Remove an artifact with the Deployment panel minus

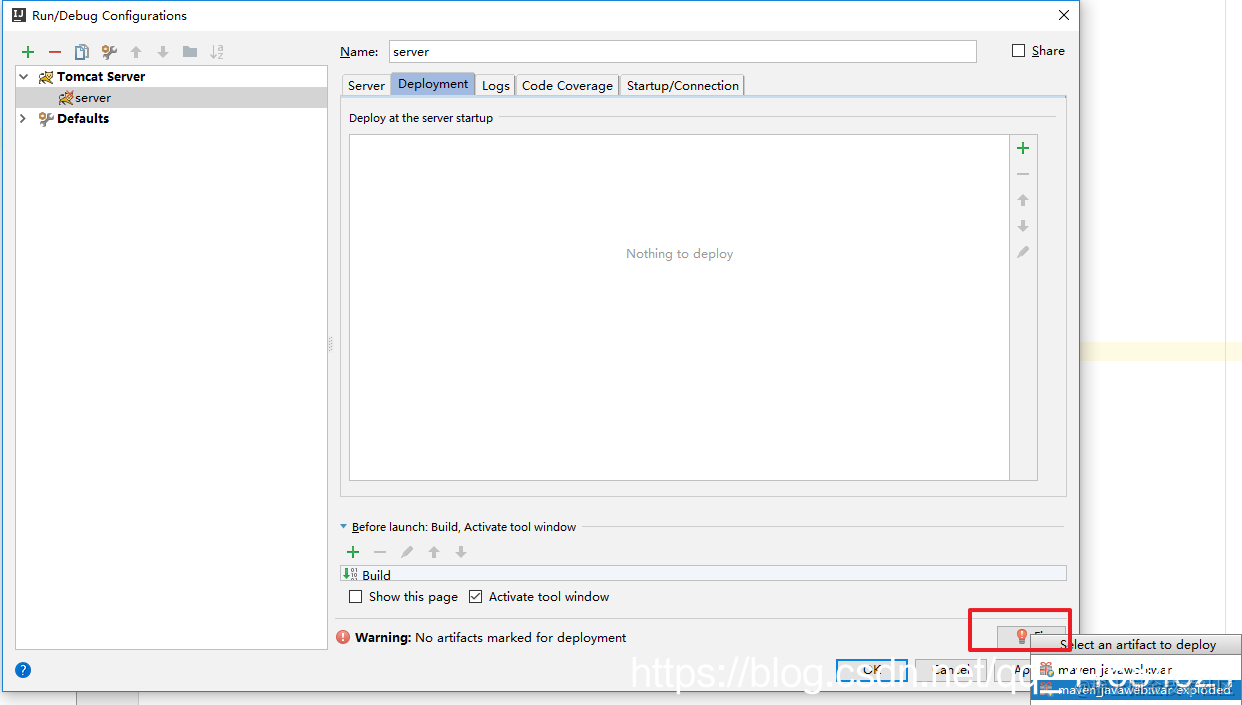(x=1023, y=174)
